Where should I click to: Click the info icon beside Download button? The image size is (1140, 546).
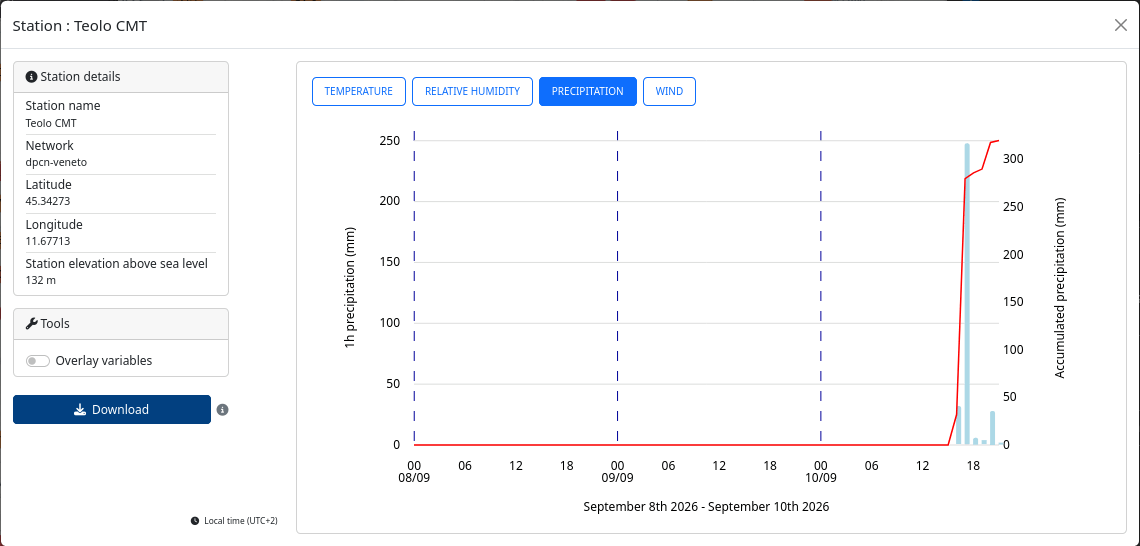[x=222, y=410]
